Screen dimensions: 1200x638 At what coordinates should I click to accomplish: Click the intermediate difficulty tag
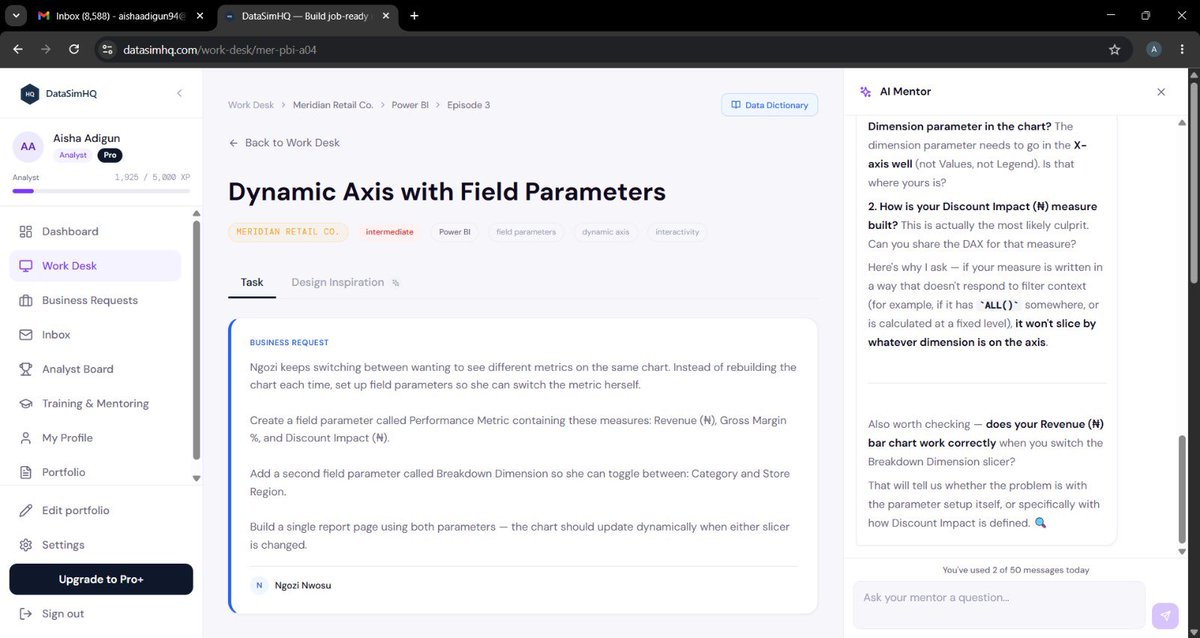(389, 232)
